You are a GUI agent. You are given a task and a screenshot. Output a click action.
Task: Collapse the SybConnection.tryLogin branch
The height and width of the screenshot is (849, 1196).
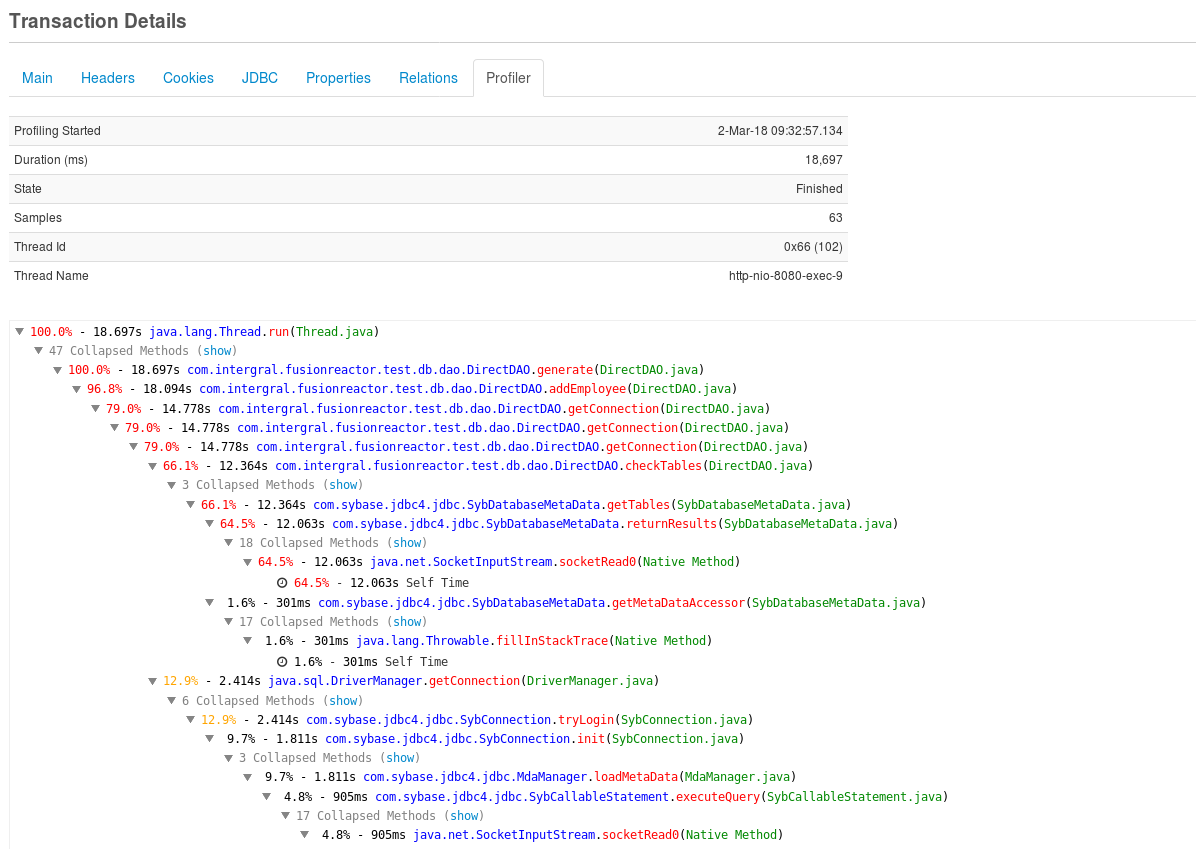coord(190,719)
